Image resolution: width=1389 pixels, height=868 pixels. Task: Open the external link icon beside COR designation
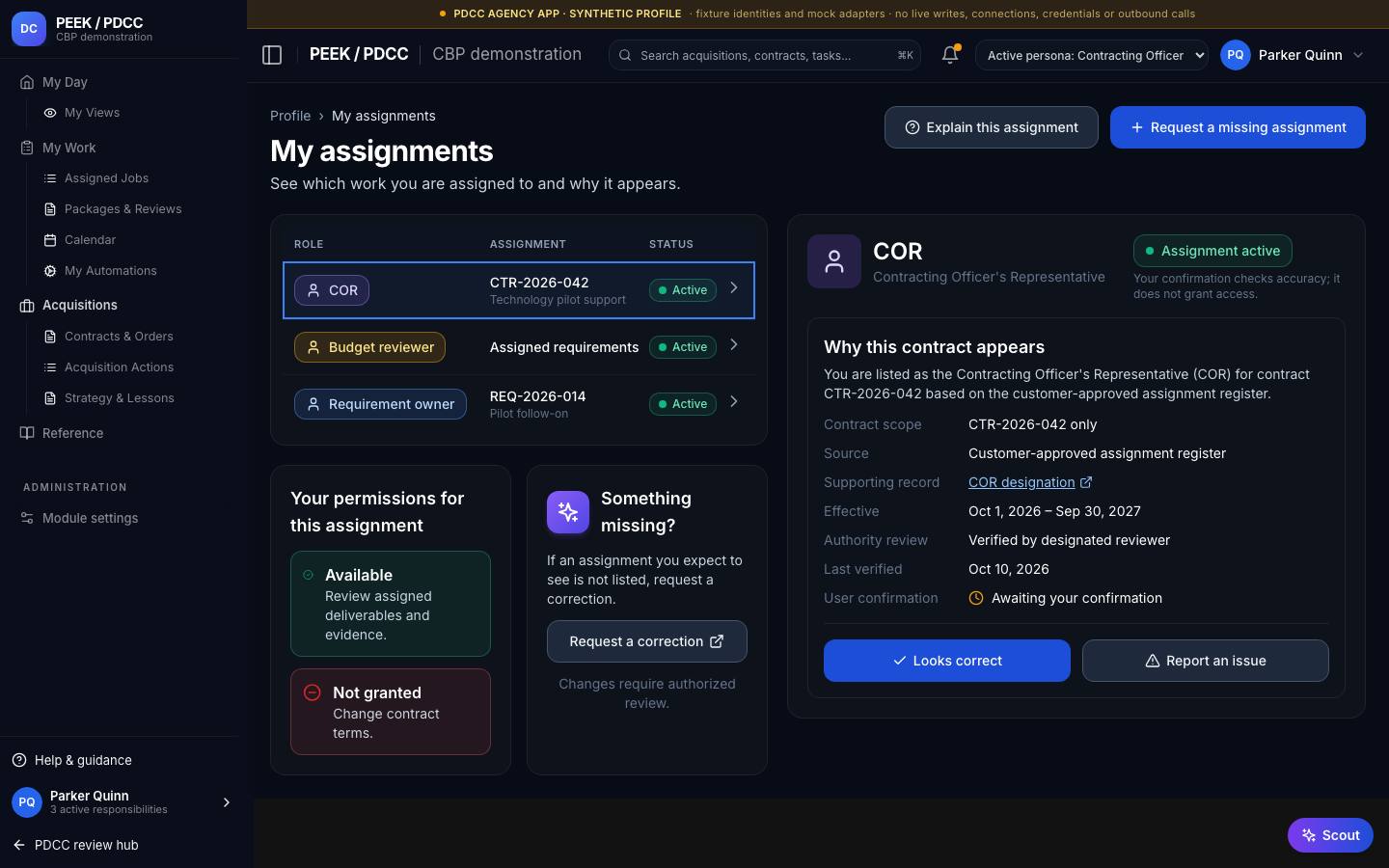[x=1086, y=482]
